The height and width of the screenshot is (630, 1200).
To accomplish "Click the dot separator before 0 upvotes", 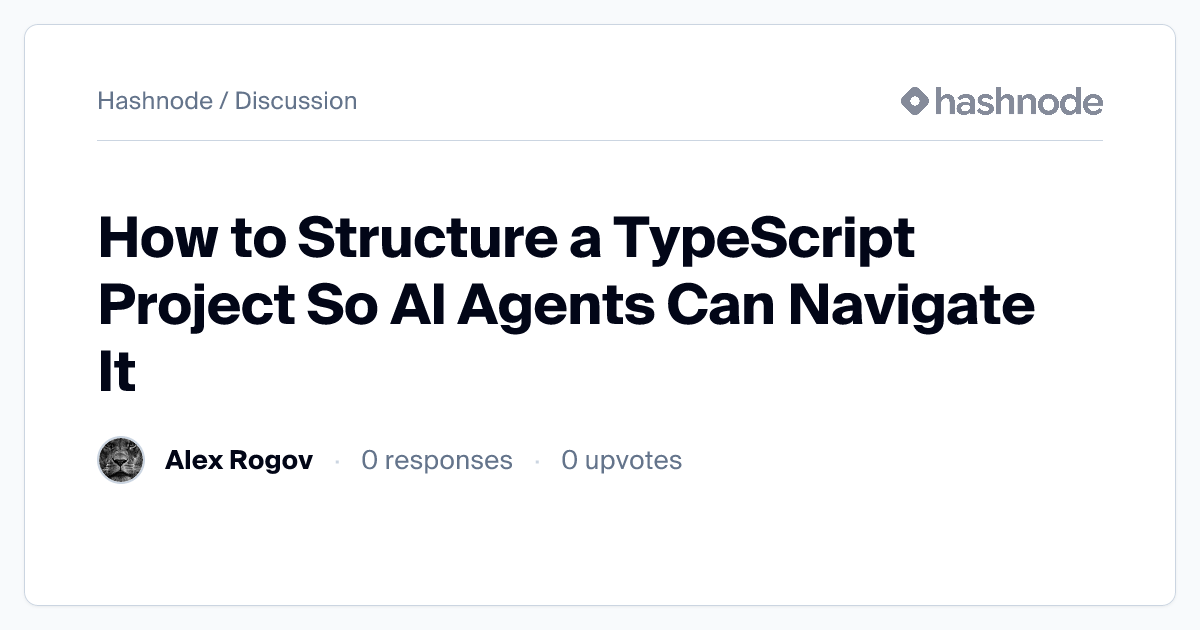I will coord(537,461).
